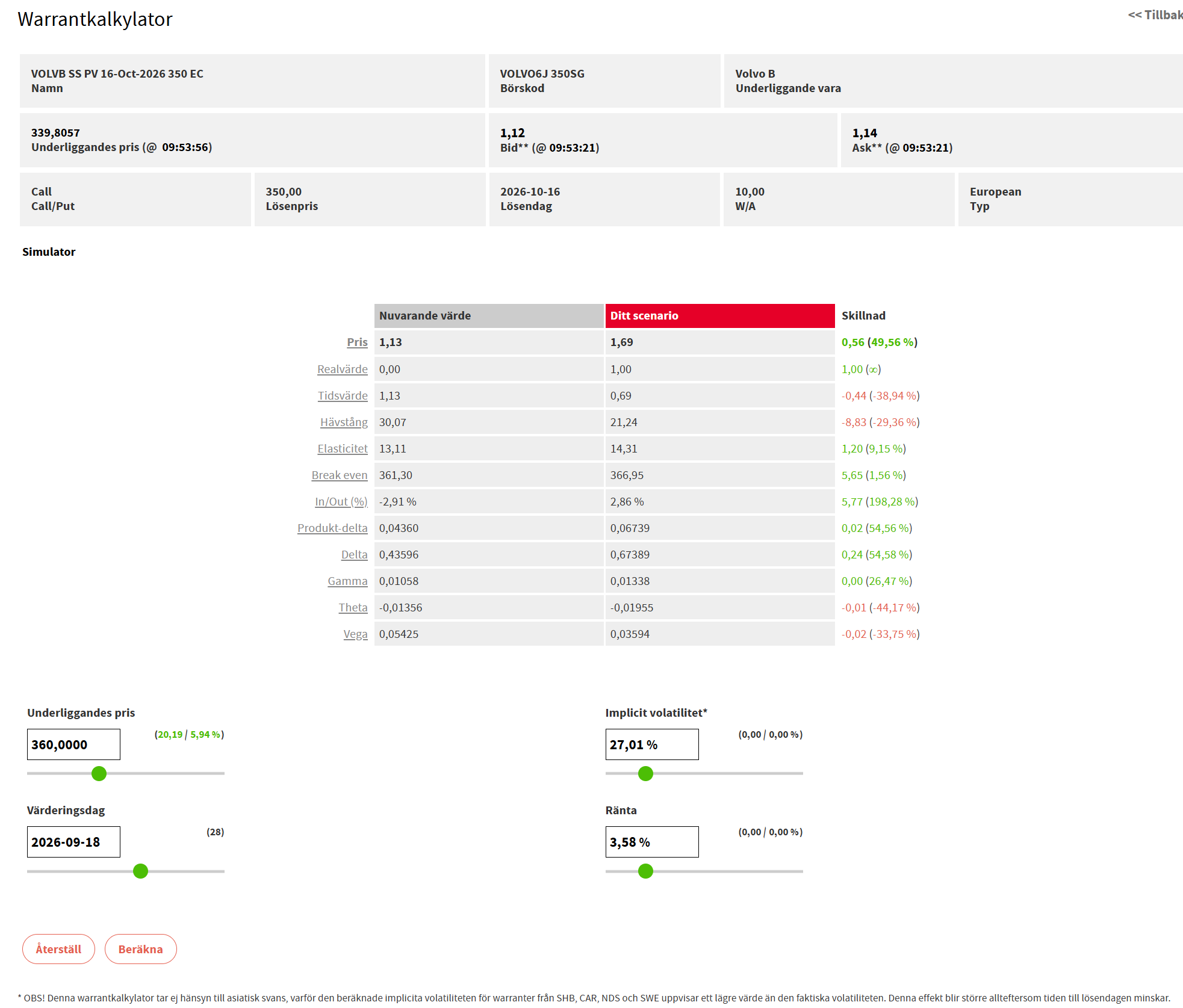Open the Gamma link
Viewport: 1183px width, 1008px height.
click(x=347, y=581)
